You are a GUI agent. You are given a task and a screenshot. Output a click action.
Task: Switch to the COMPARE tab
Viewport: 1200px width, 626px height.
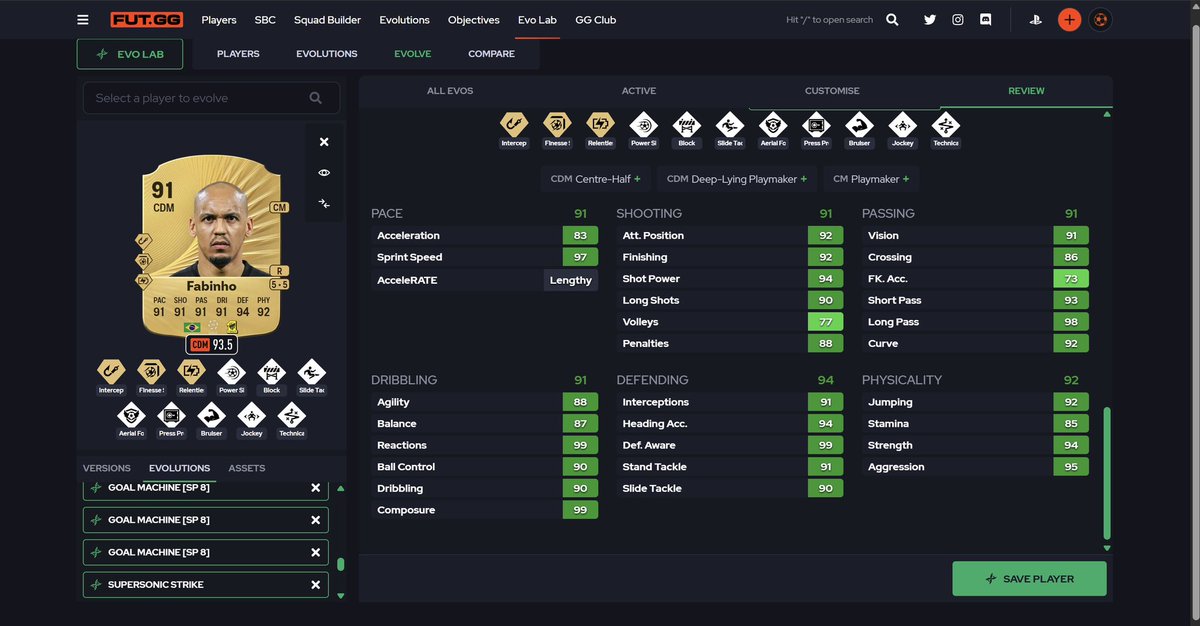(491, 54)
